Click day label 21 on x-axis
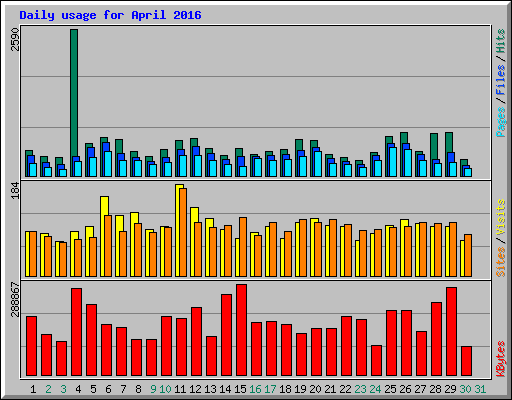Screen dimensions: 512x400 tap(330, 389)
